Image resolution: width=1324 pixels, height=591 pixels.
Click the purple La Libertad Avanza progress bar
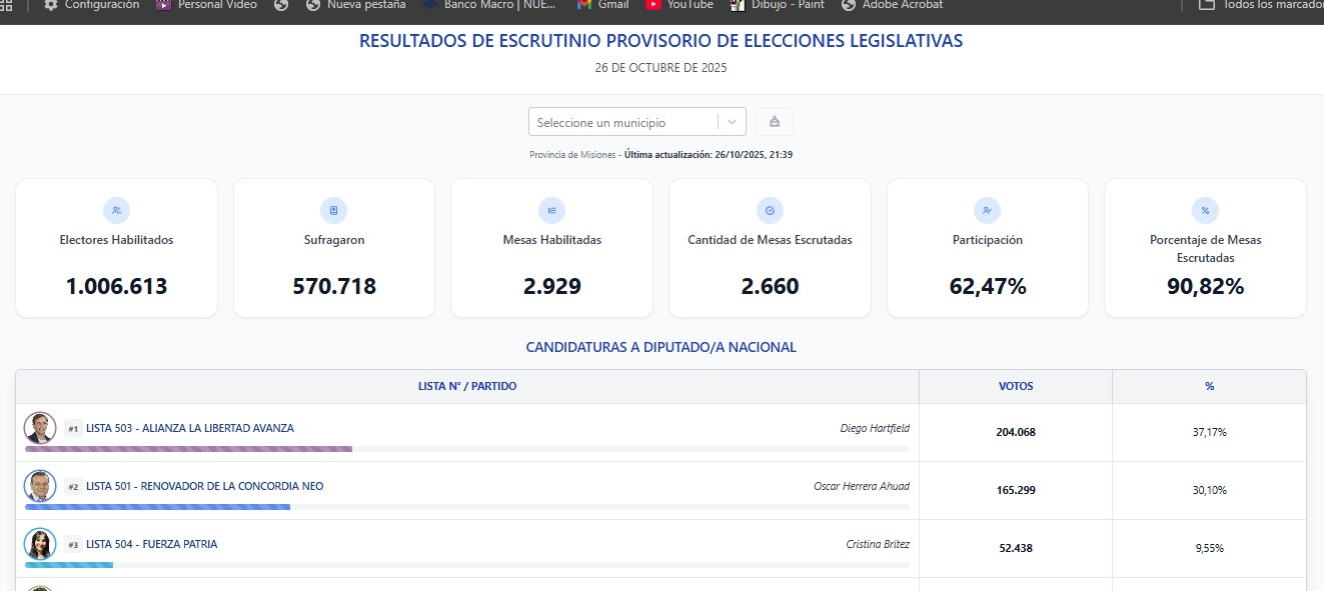(188, 449)
